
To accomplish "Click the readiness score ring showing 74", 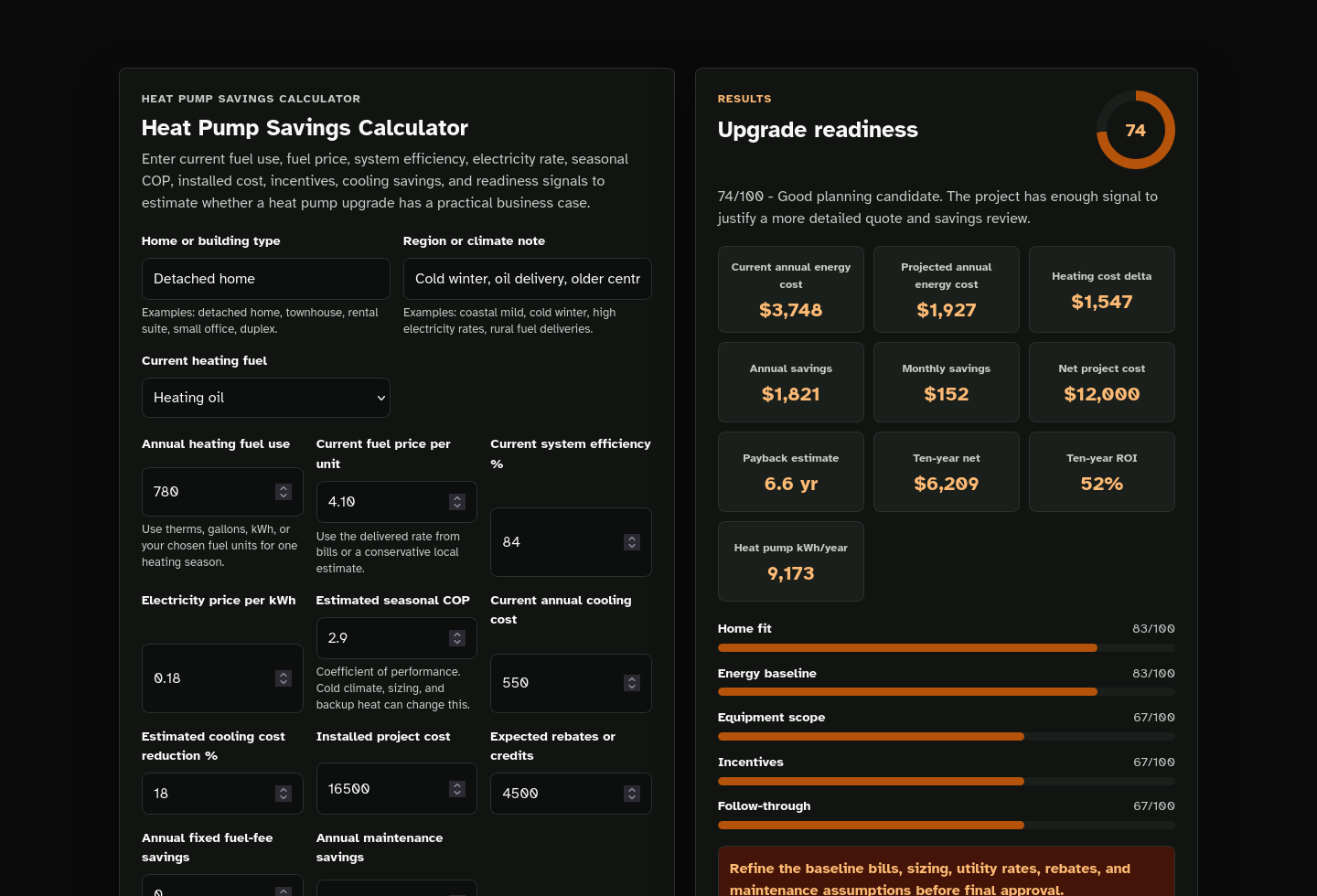I will (1136, 130).
